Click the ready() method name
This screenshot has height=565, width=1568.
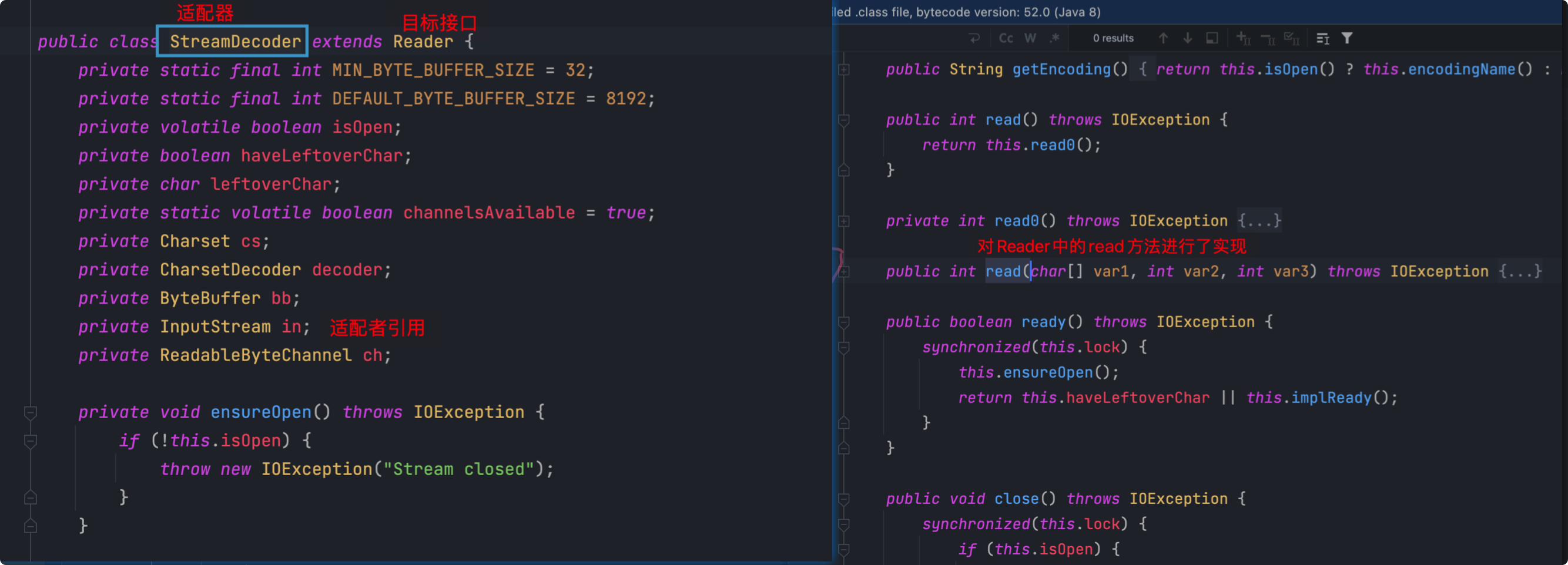coord(1043,322)
